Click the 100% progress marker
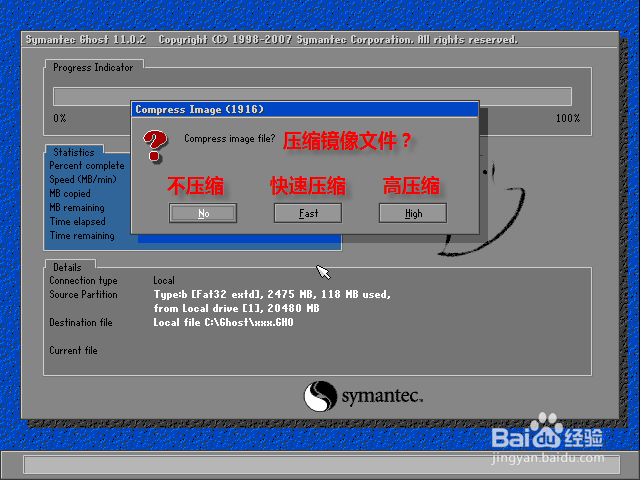 pos(568,118)
